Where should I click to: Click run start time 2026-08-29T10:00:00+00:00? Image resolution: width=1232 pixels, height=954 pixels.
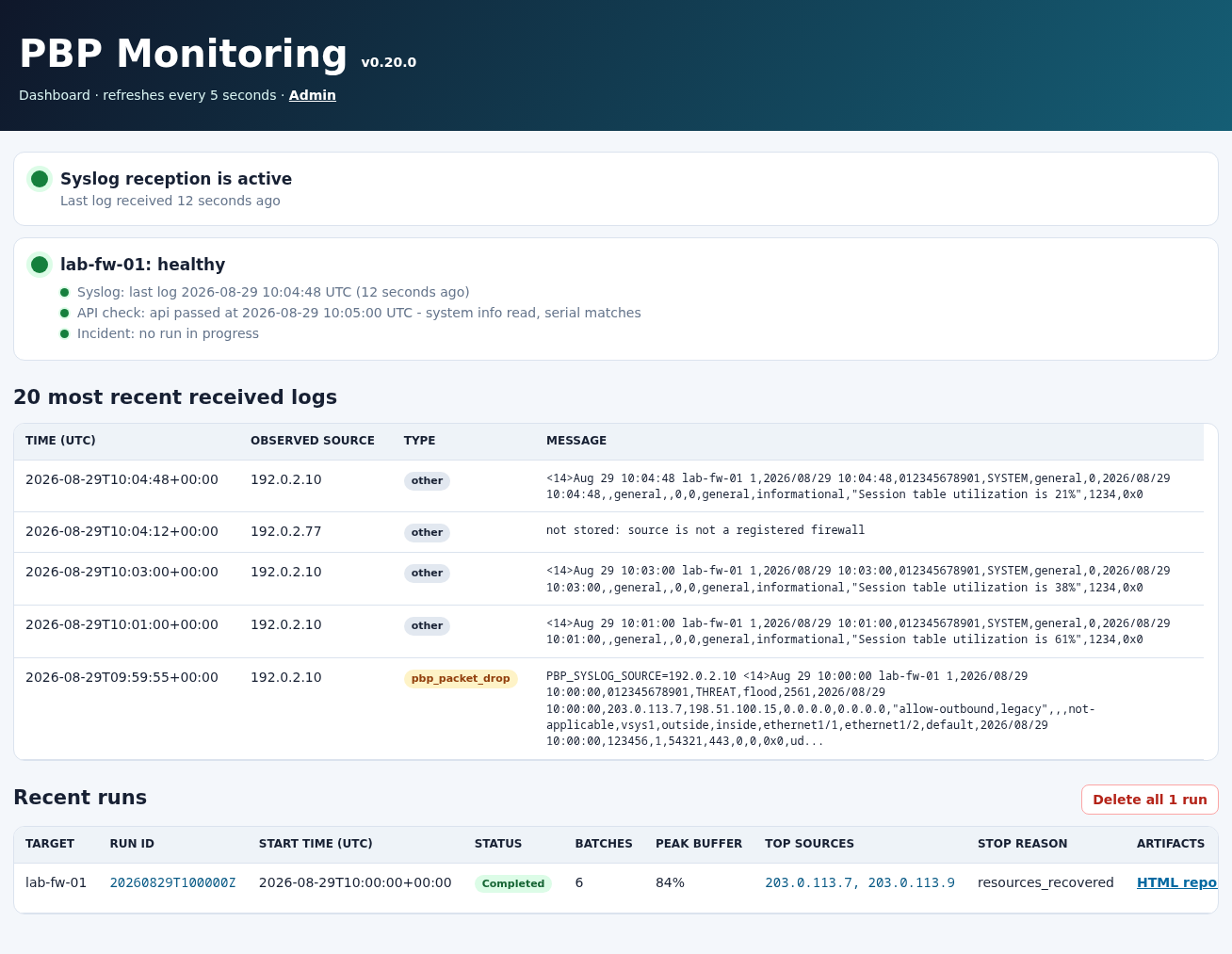pyautogui.click(x=355, y=882)
